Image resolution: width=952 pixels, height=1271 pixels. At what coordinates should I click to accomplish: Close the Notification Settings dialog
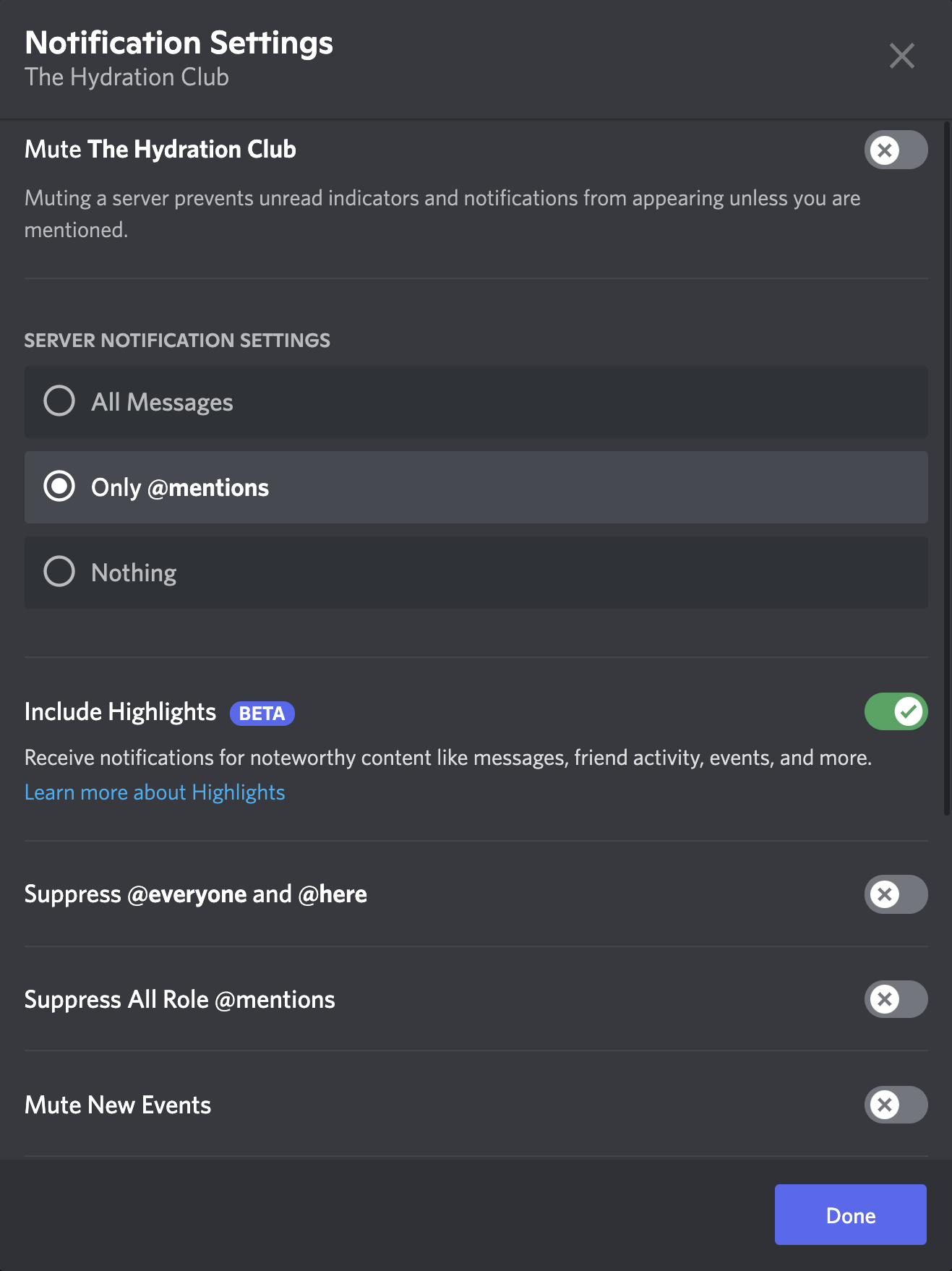(901, 56)
